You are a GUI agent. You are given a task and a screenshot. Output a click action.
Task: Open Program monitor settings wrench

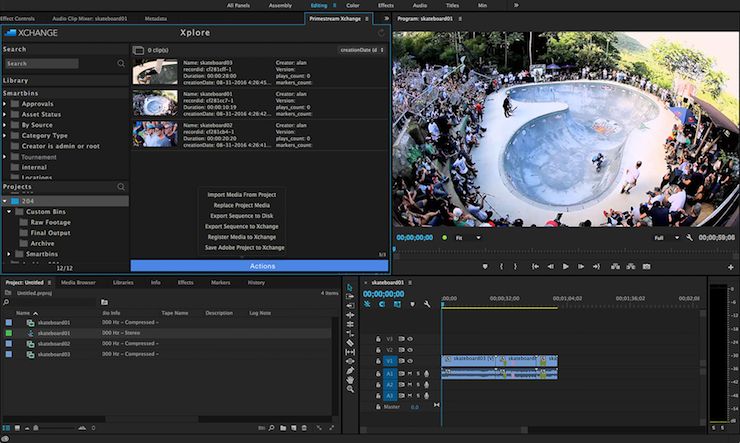pyautogui.click(x=690, y=238)
